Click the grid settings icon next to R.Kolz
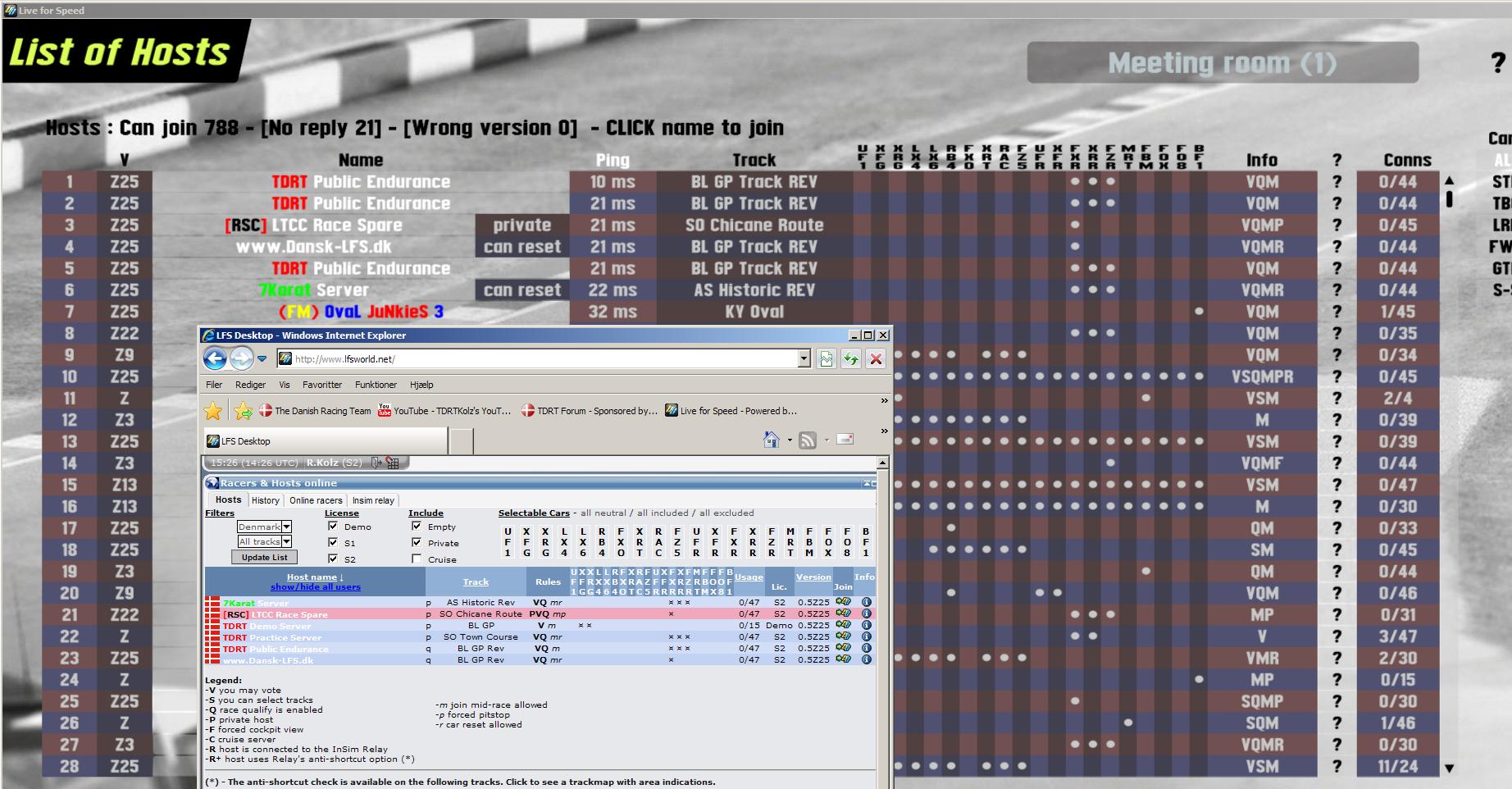This screenshot has width=1512, height=789. pyautogui.click(x=393, y=463)
